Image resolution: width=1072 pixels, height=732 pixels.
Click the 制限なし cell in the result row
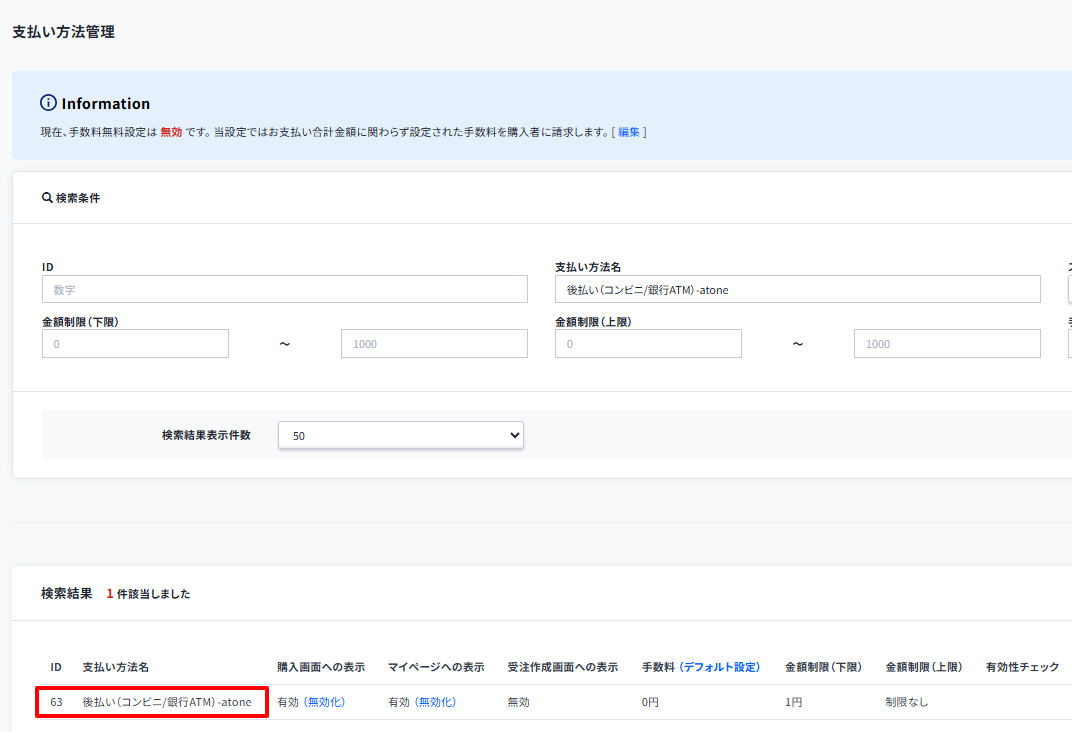(907, 702)
